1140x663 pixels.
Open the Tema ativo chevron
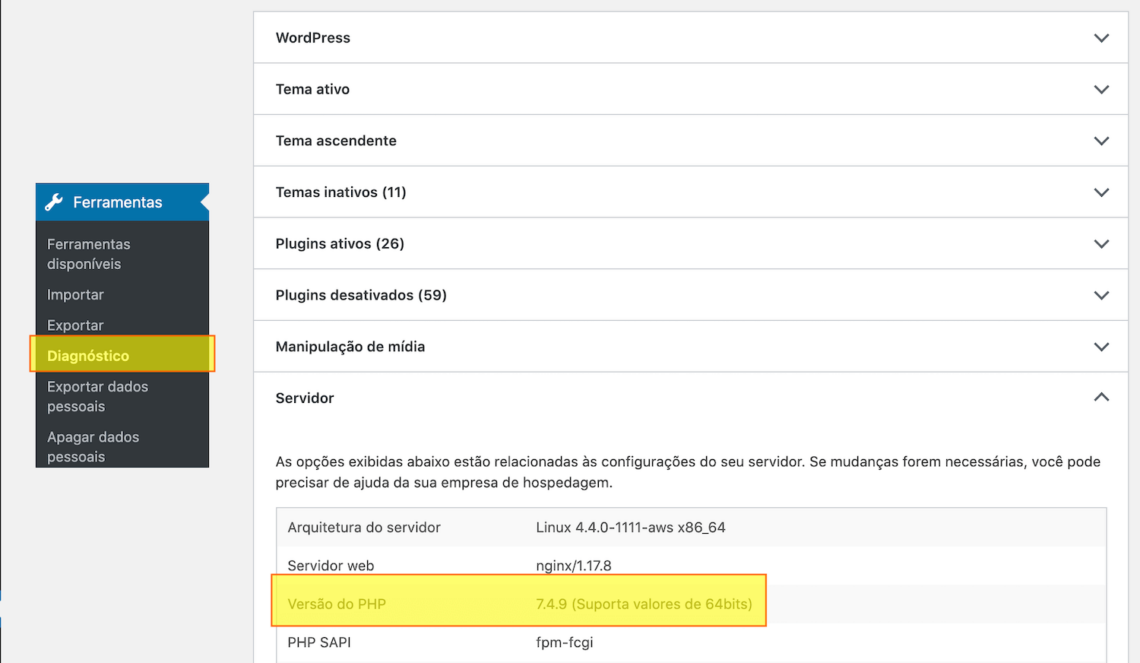pyautogui.click(x=1101, y=89)
